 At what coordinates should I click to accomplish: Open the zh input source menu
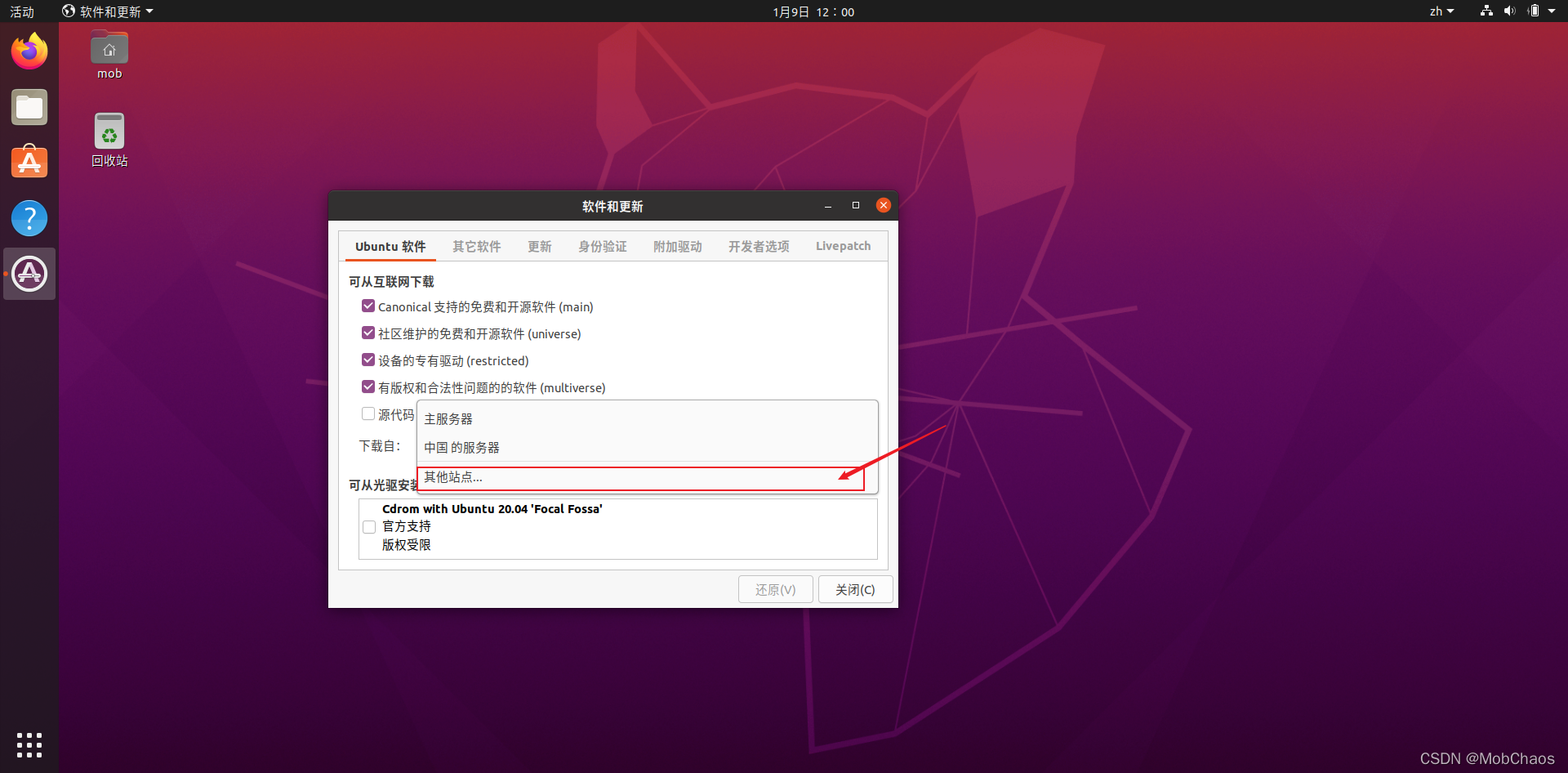pos(1441,11)
